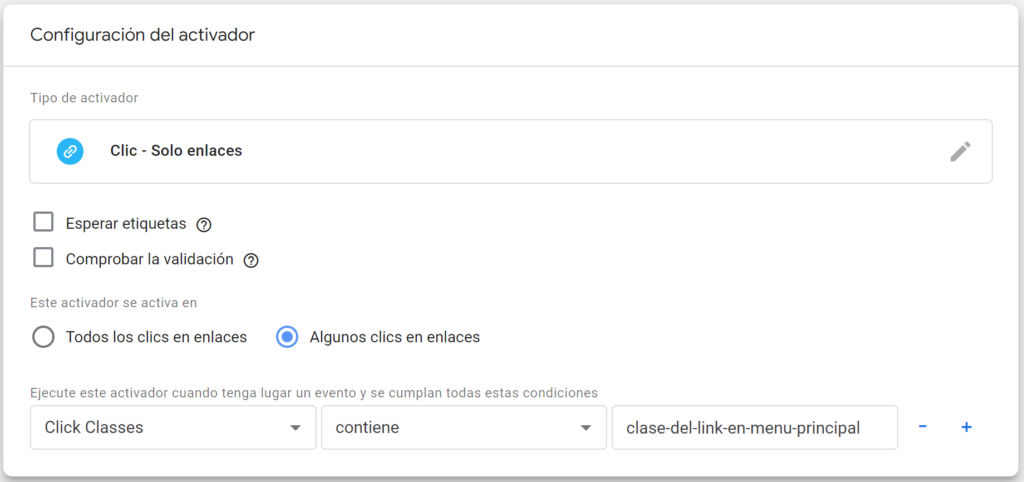
Task: Click the pencil edit icon for trigger type
Action: click(960, 152)
